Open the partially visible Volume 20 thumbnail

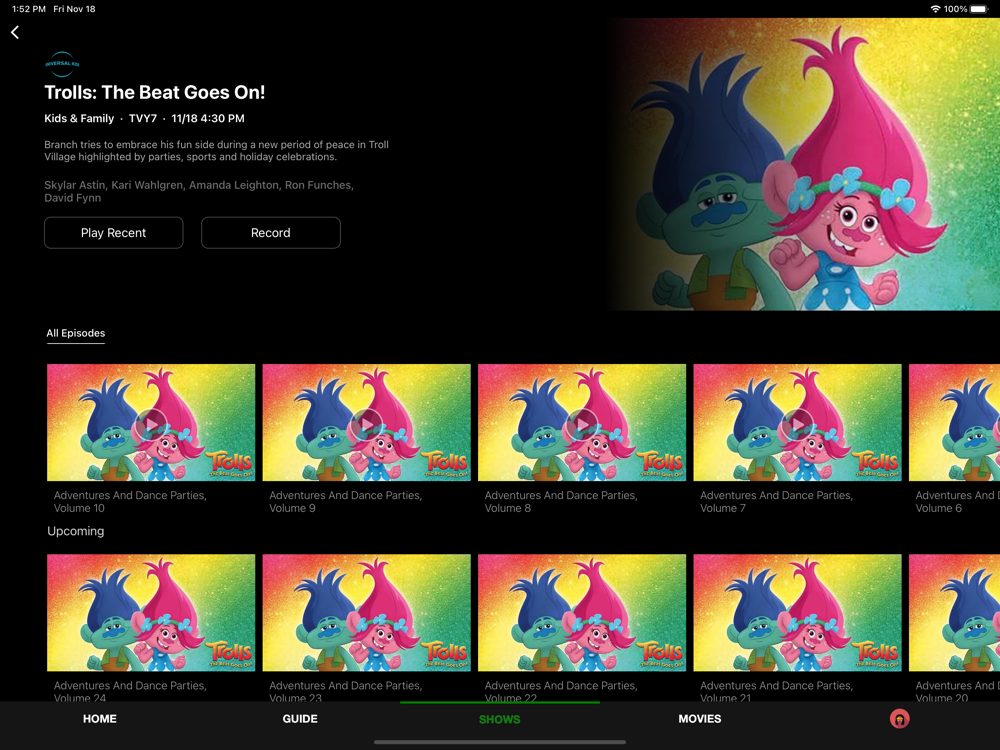pos(955,612)
